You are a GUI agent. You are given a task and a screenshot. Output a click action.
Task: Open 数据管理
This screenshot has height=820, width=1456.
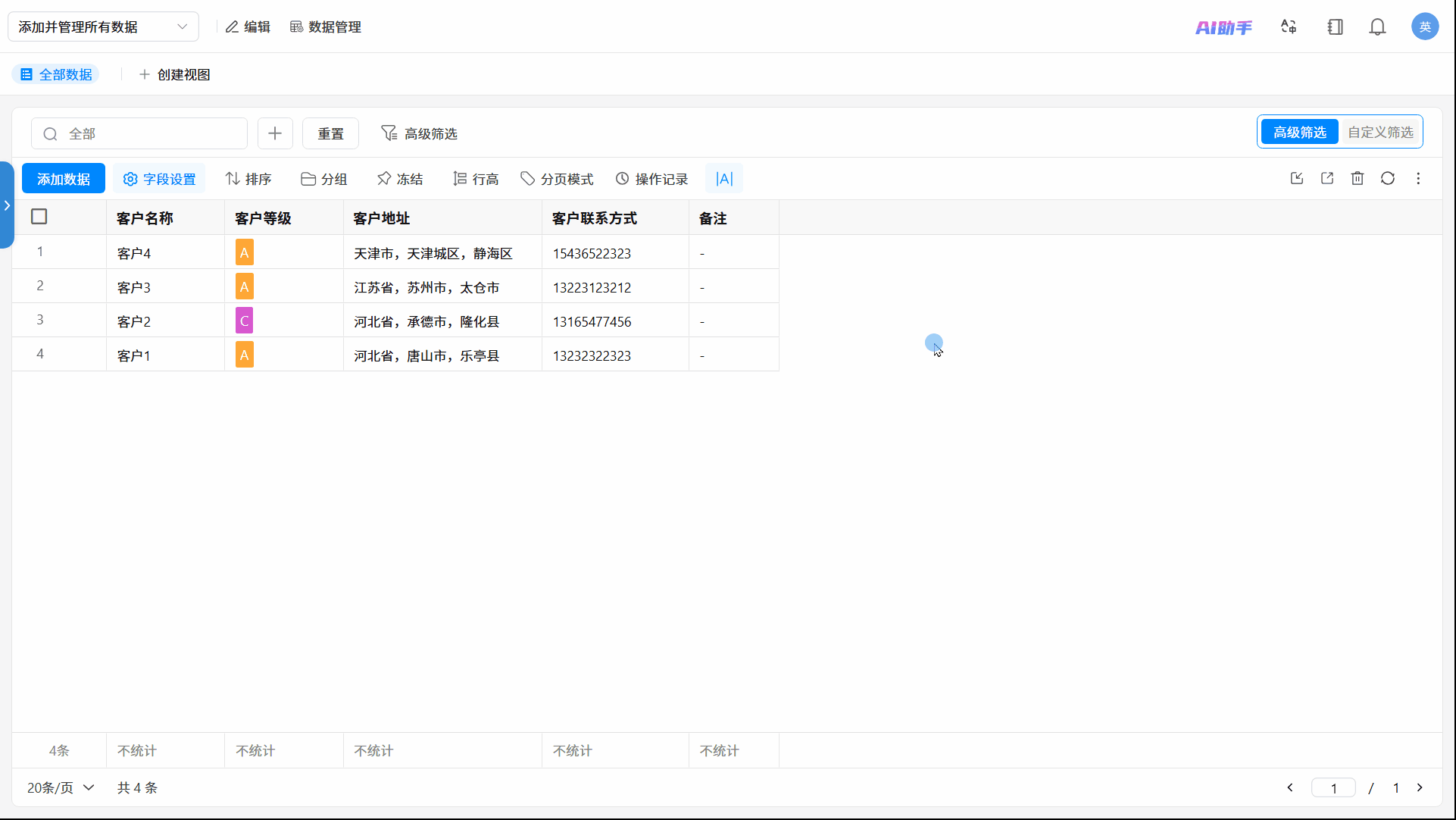coord(326,27)
